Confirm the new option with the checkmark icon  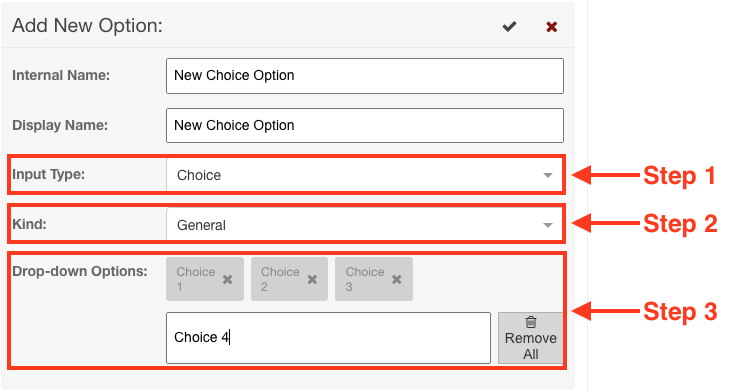click(509, 27)
